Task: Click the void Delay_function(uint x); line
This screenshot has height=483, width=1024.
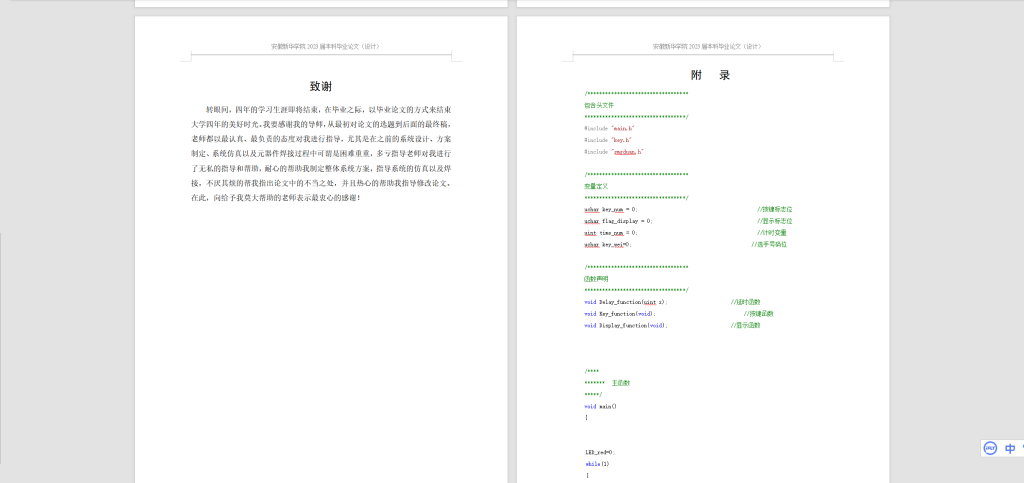Action: pyautogui.click(x=626, y=302)
